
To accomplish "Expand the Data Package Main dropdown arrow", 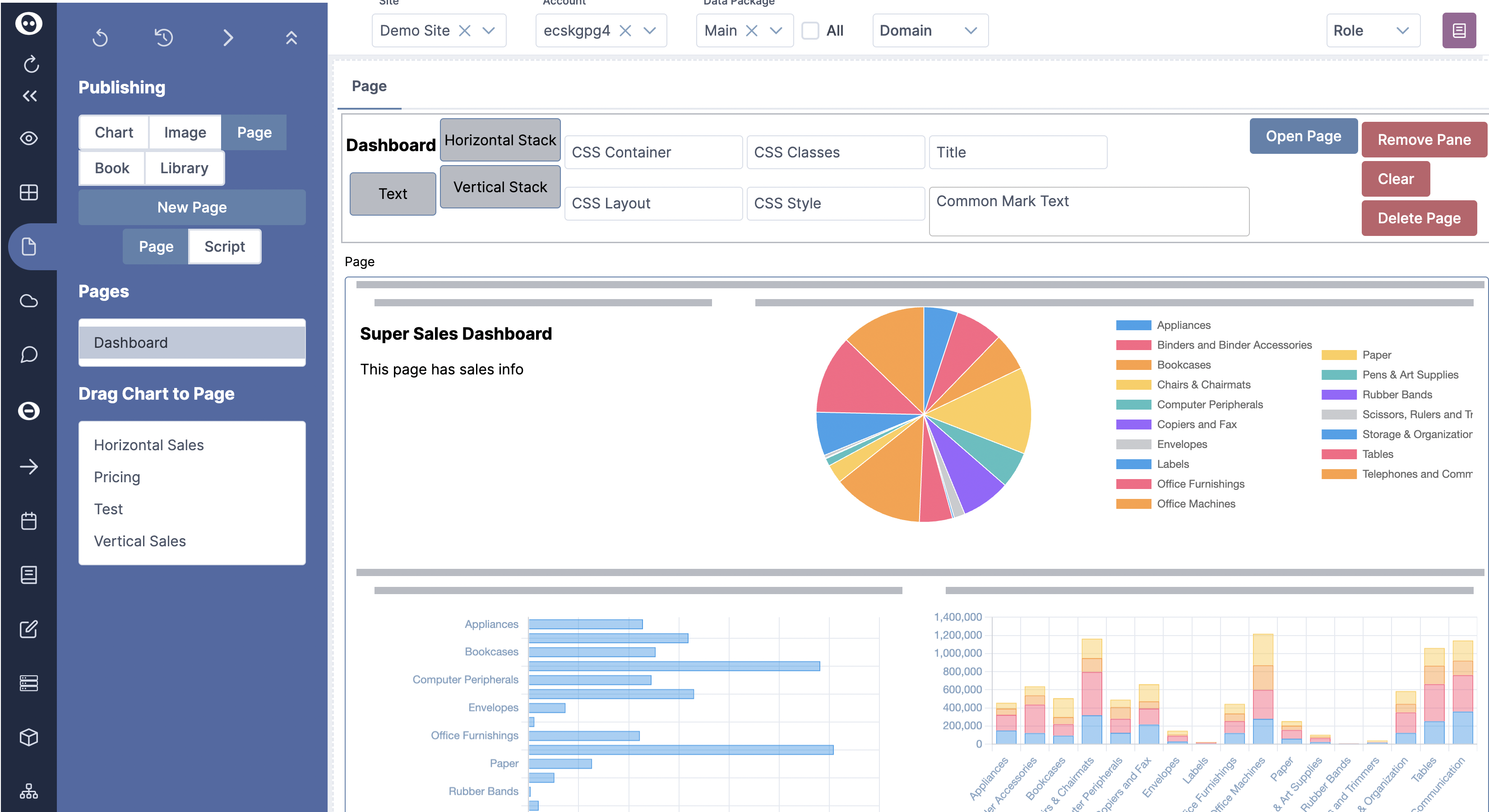I will click(776, 31).
